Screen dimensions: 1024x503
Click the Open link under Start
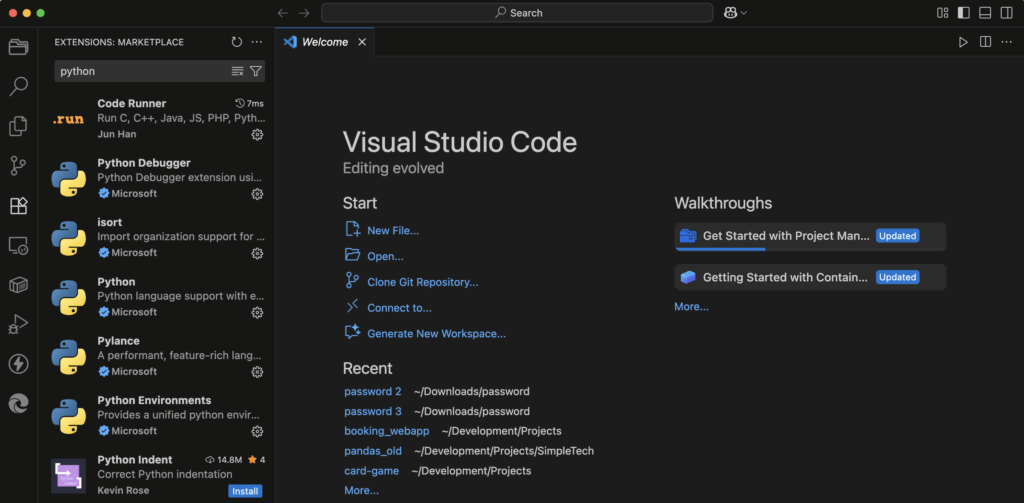pyautogui.click(x=385, y=257)
